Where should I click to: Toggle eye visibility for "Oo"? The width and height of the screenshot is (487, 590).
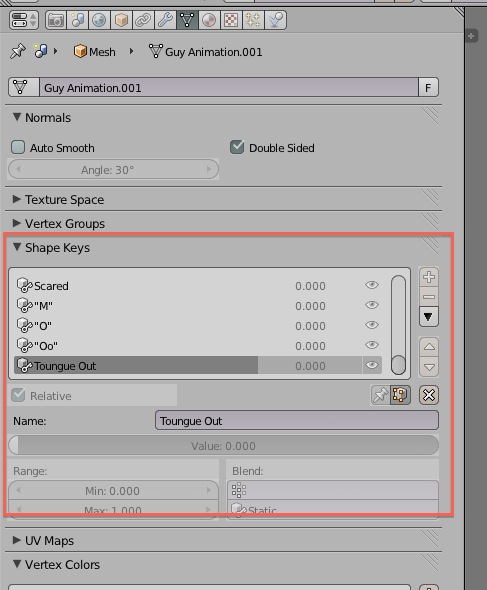click(372, 345)
